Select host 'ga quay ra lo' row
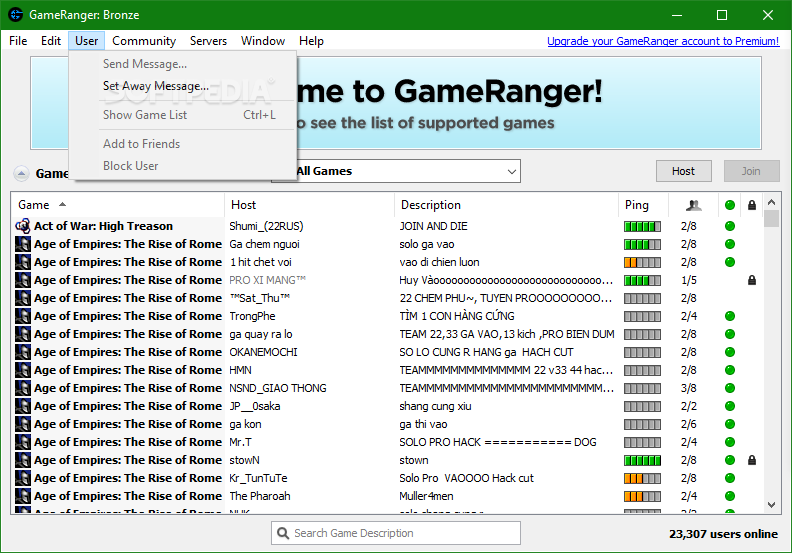This screenshot has height=553, width=792. tap(261, 334)
